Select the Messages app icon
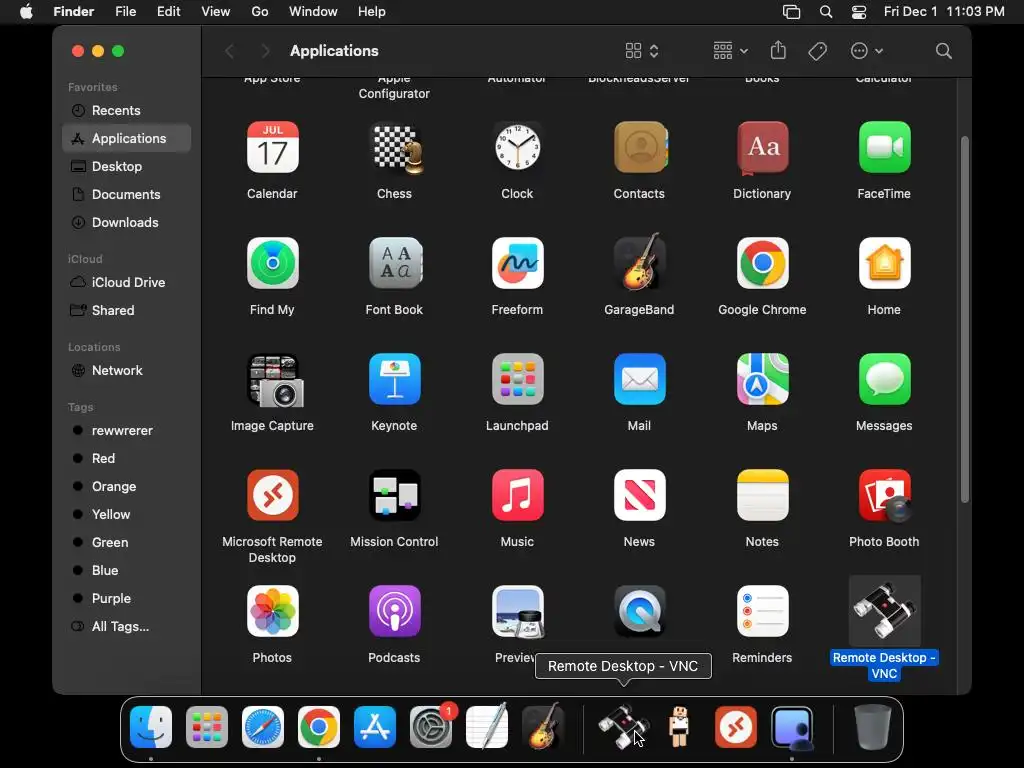The image size is (1024, 768). 884,379
